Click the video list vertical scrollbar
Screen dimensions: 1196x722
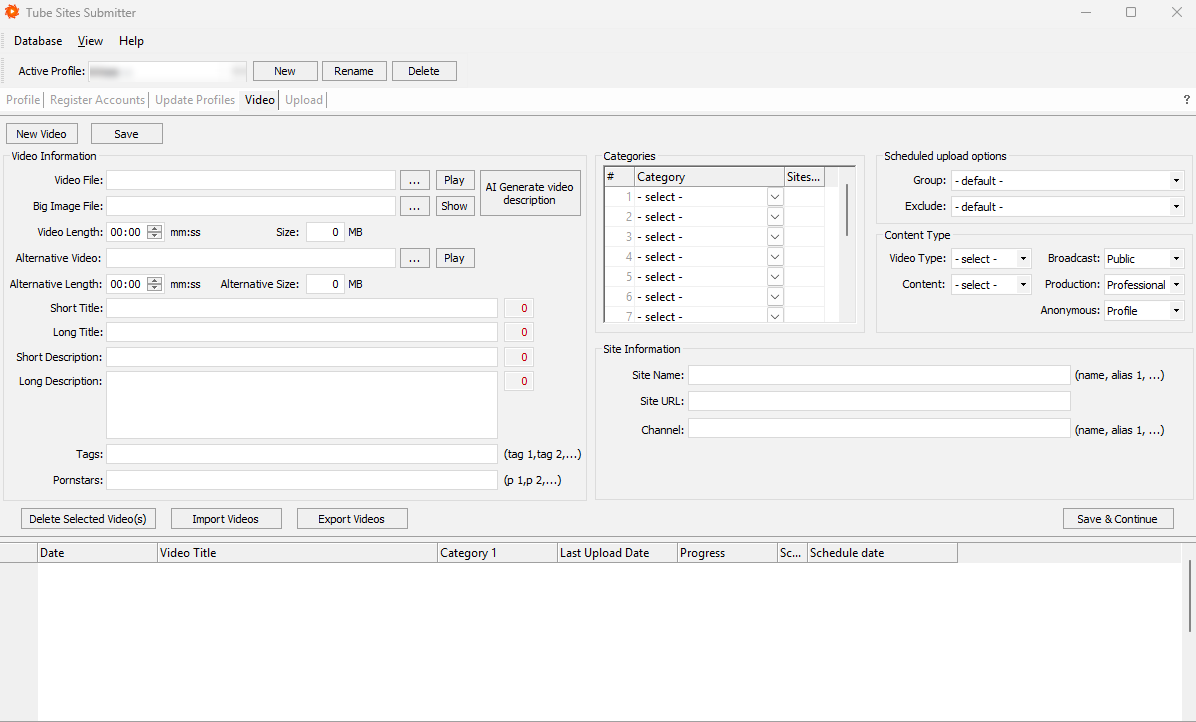point(1189,596)
